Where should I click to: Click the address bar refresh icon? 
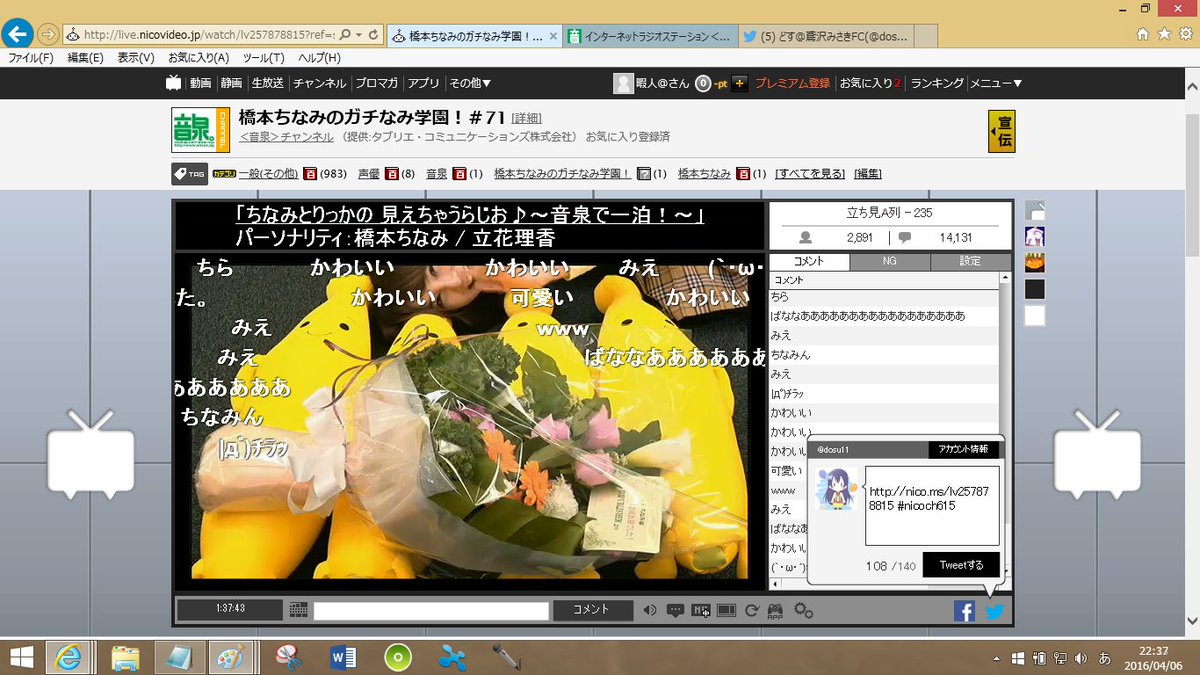(x=374, y=35)
